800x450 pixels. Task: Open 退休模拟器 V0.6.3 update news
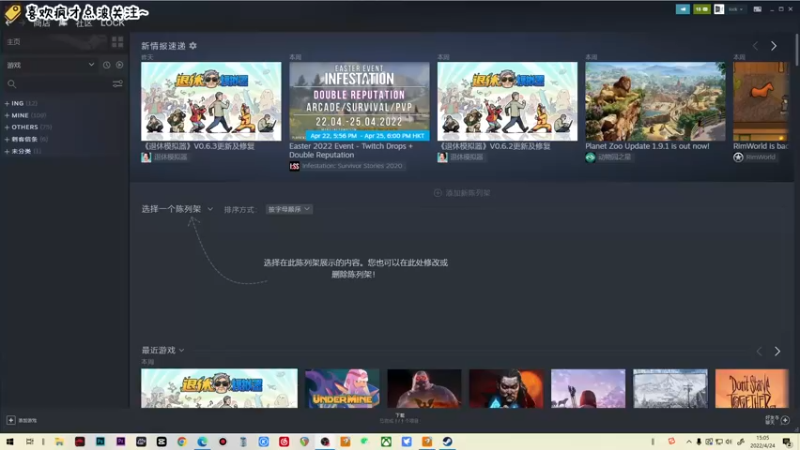coord(198,146)
